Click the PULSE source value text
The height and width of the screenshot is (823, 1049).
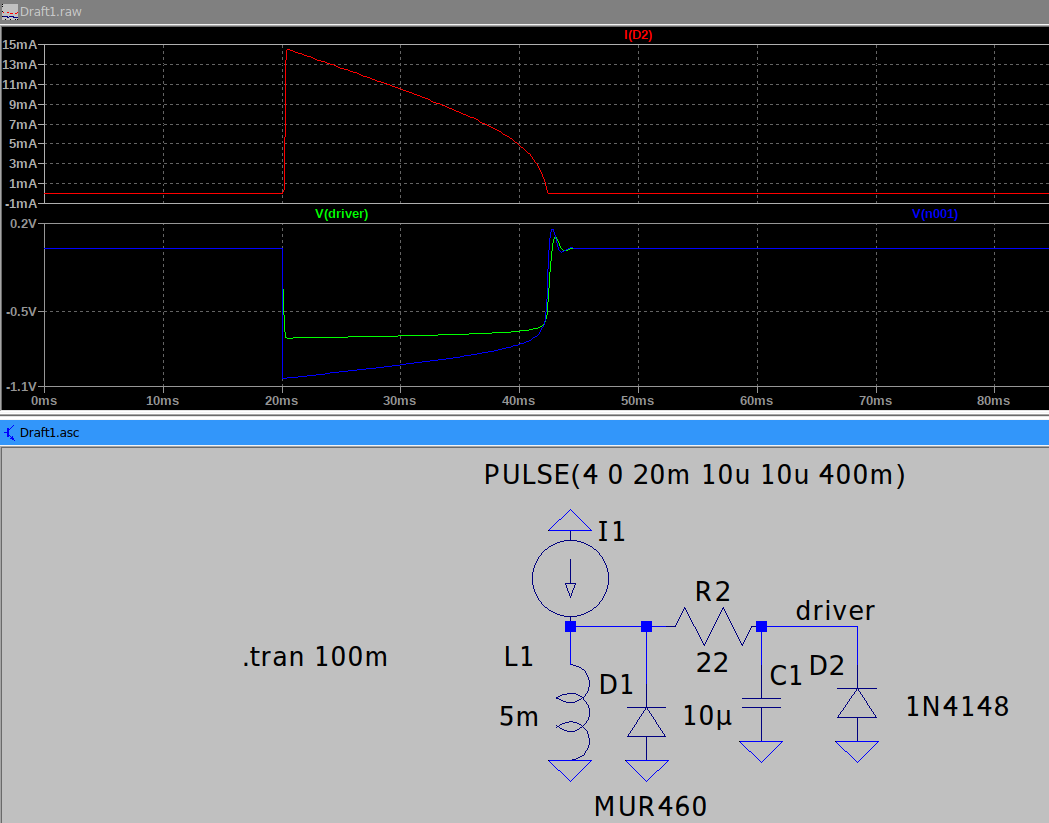pyautogui.click(x=694, y=475)
